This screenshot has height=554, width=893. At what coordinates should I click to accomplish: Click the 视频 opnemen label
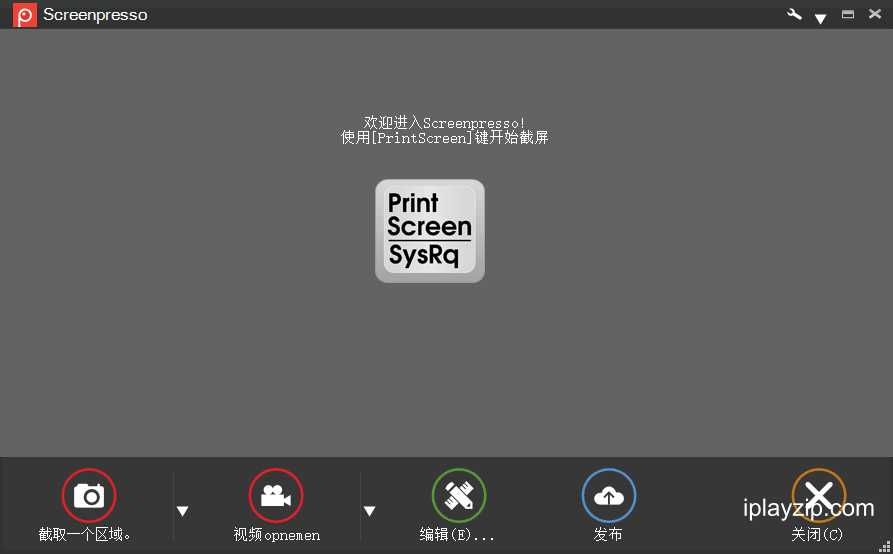277,534
